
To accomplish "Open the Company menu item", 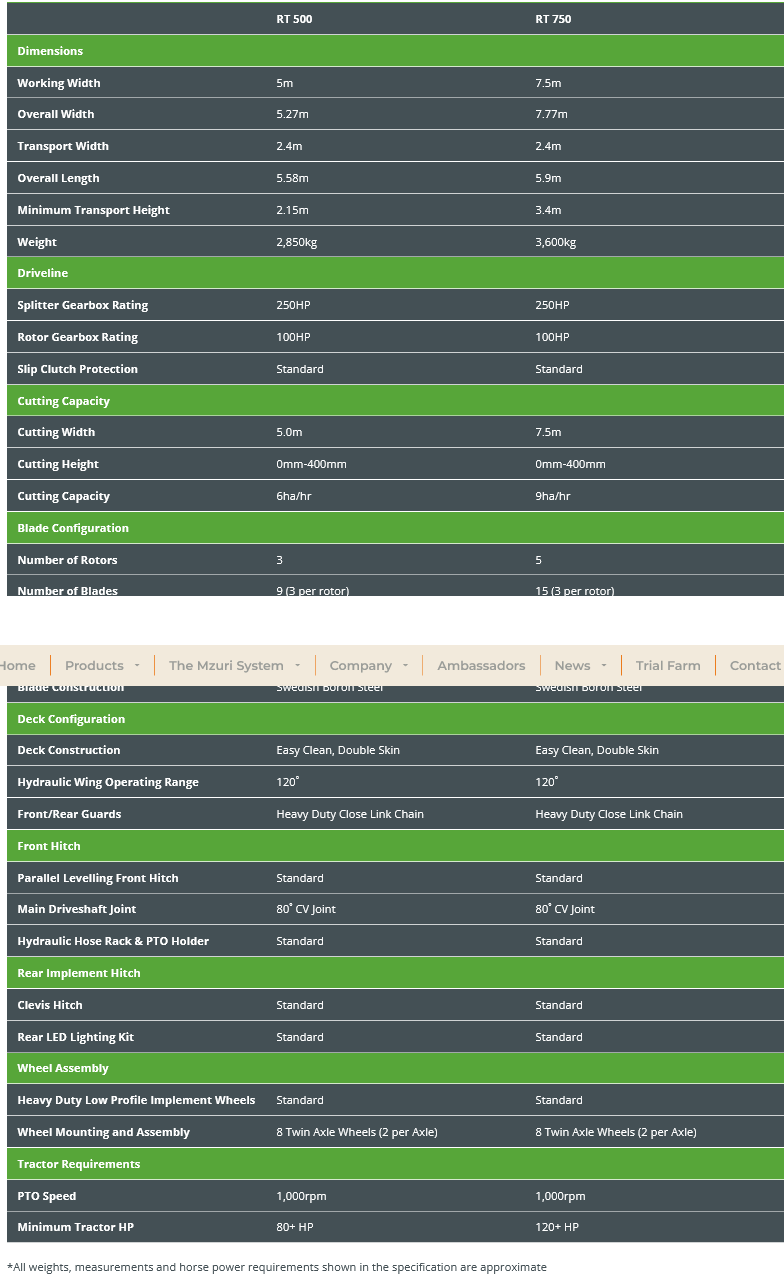I will [360, 665].
